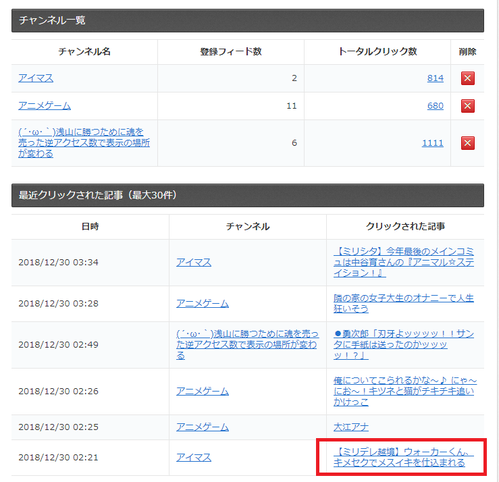The image size is (499, 482).
Task: Delete the 浅山に勝つために channel with red X
Action: tap(468, 143)
